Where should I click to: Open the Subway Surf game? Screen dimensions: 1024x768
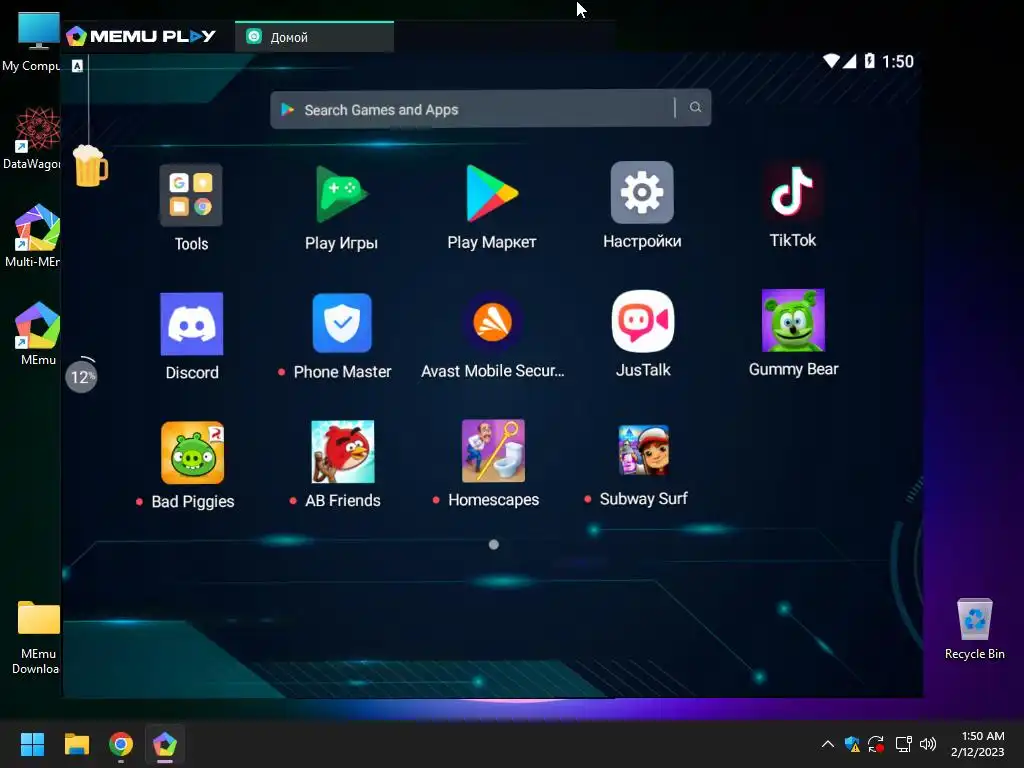pyautogui.click(x=643, y=450)
